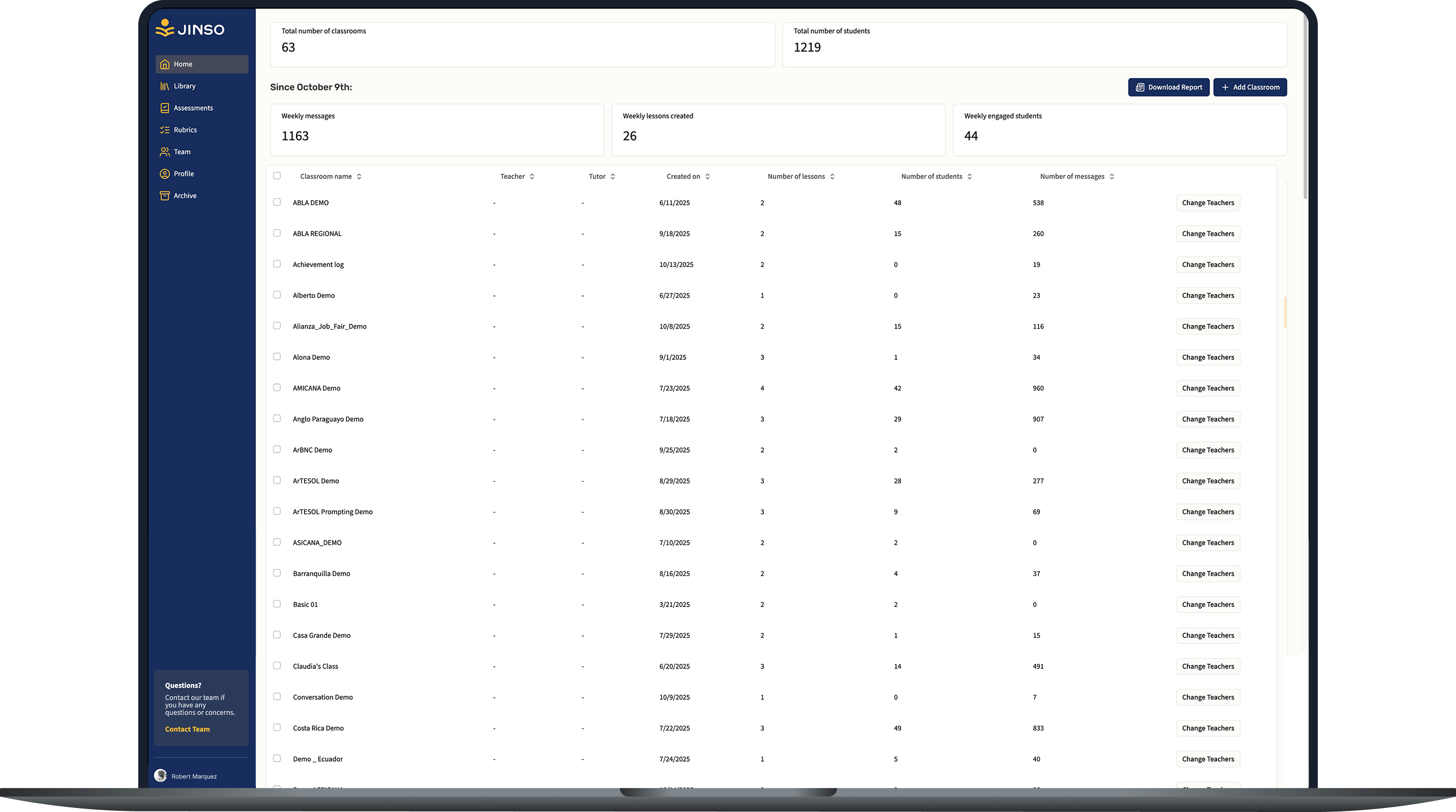Image resolution: width=1456 pixels, height=812 pixels.
Task: Click the Profile user-circle icon
Action: coord(165,174)
